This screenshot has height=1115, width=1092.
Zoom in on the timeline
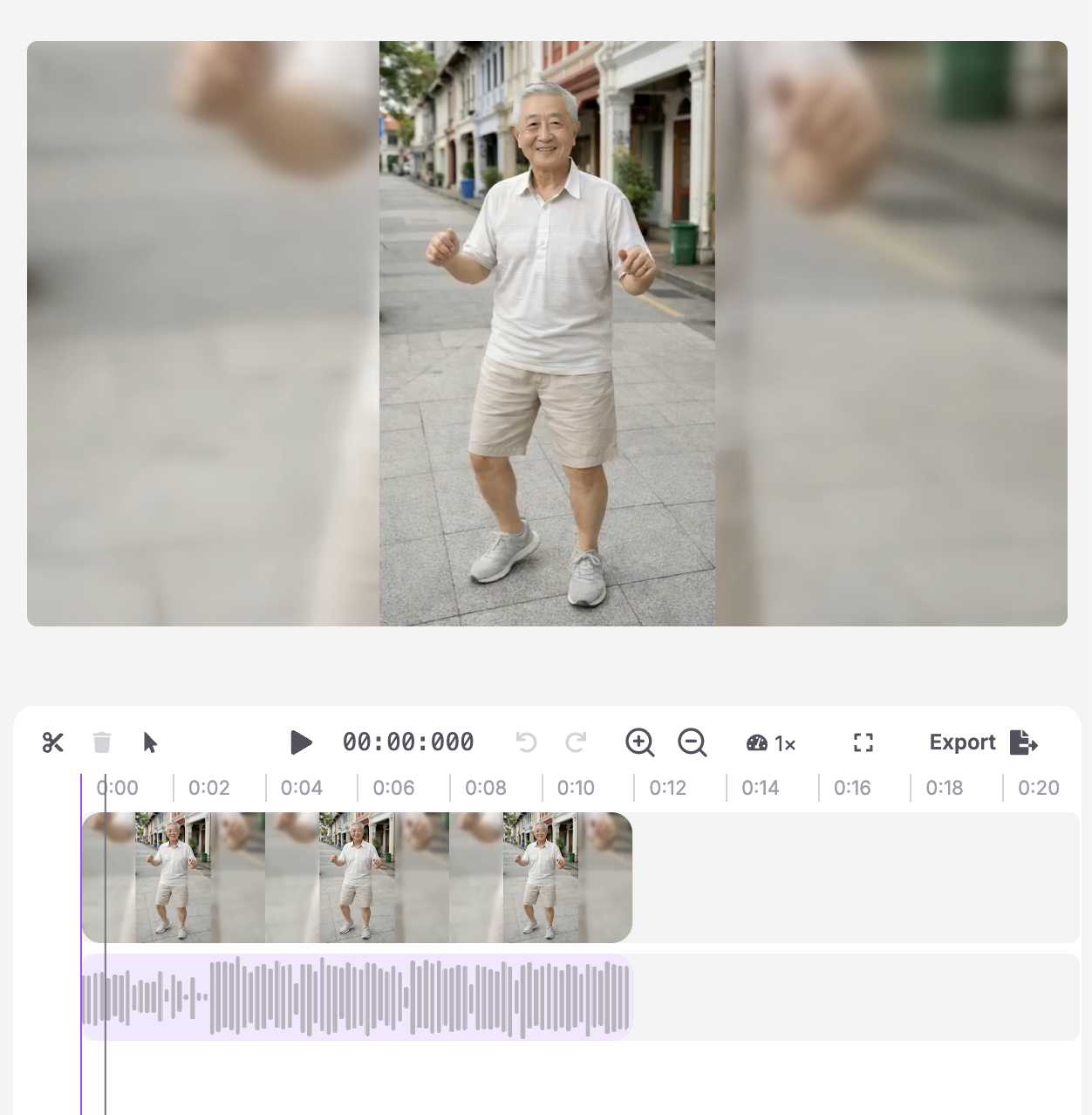640,742
